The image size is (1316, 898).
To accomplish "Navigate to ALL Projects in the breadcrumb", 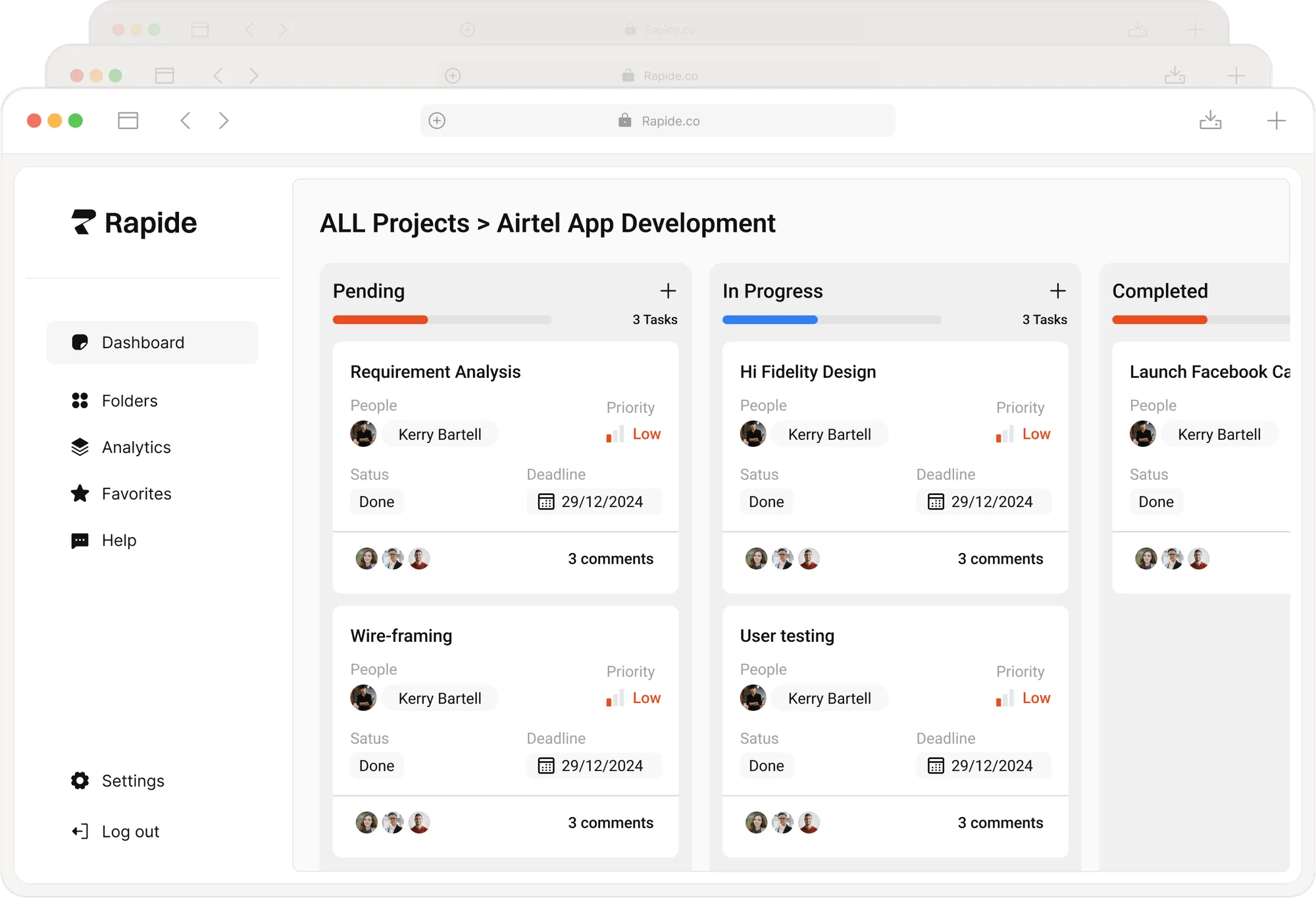I will pos(393,223).
